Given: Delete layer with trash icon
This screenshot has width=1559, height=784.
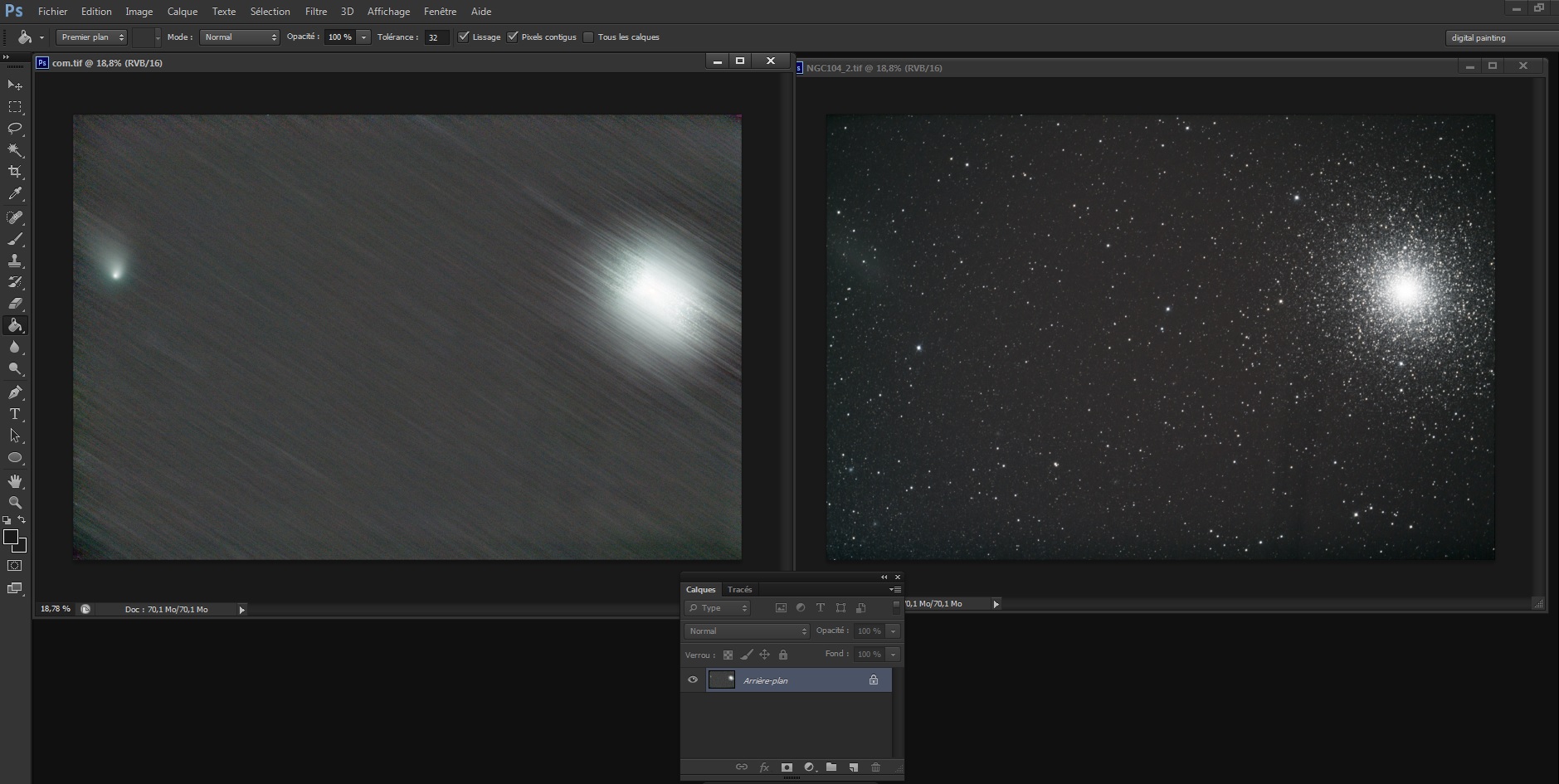Looking at the screenshot, I should coord(876,767).
